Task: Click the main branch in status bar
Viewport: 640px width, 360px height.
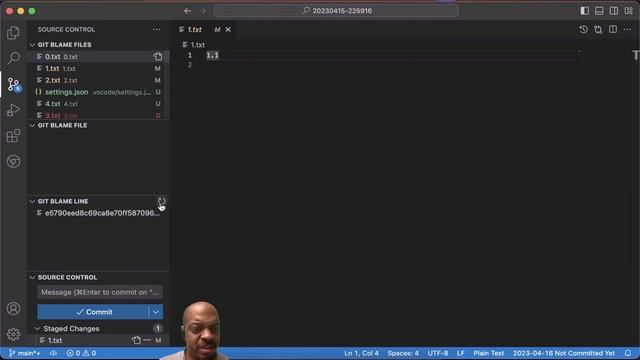Action: [x=24, y=353]
